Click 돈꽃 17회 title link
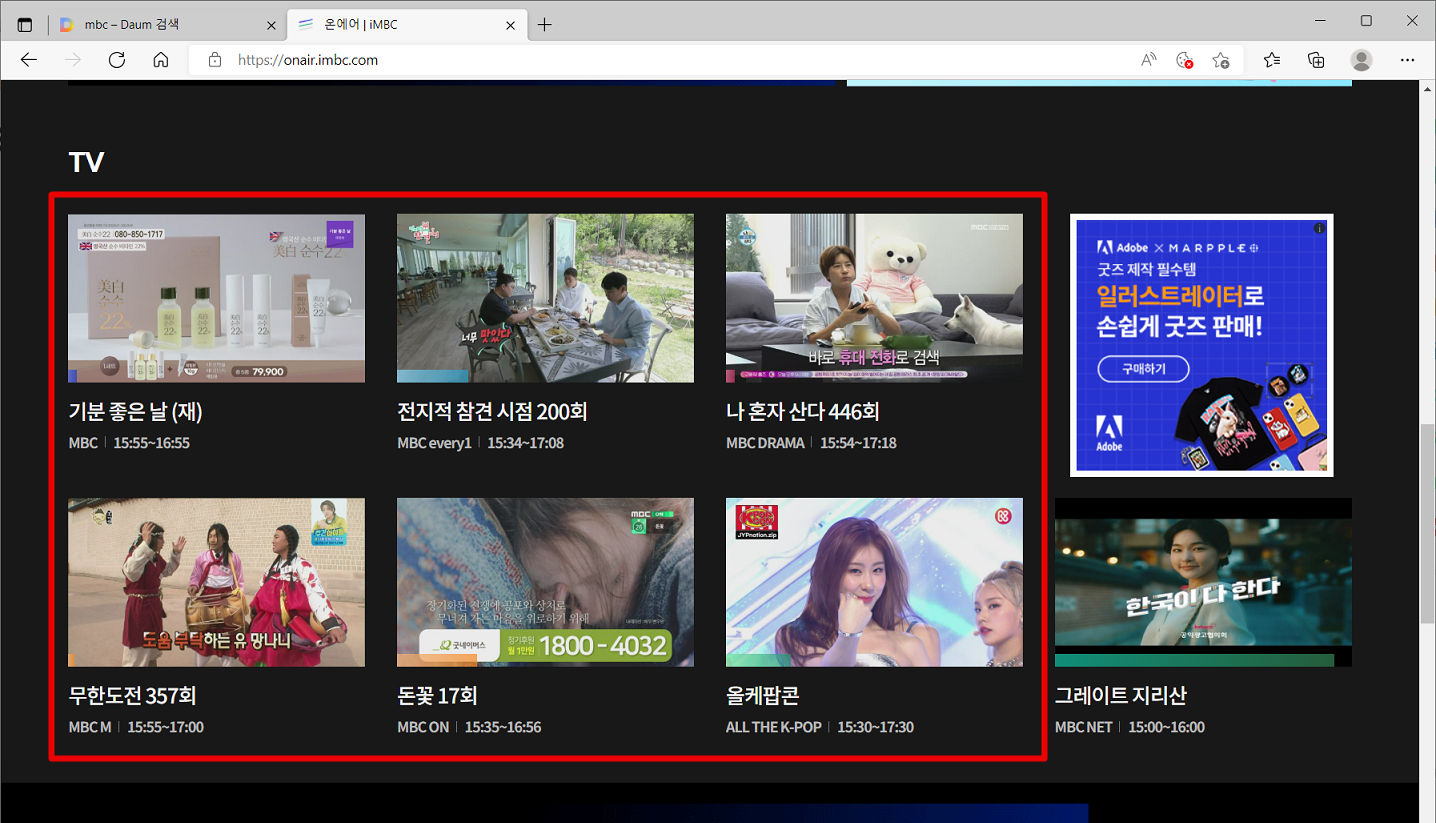The height and width of the screenshot is (823, 1436). [x=437, y=696]
